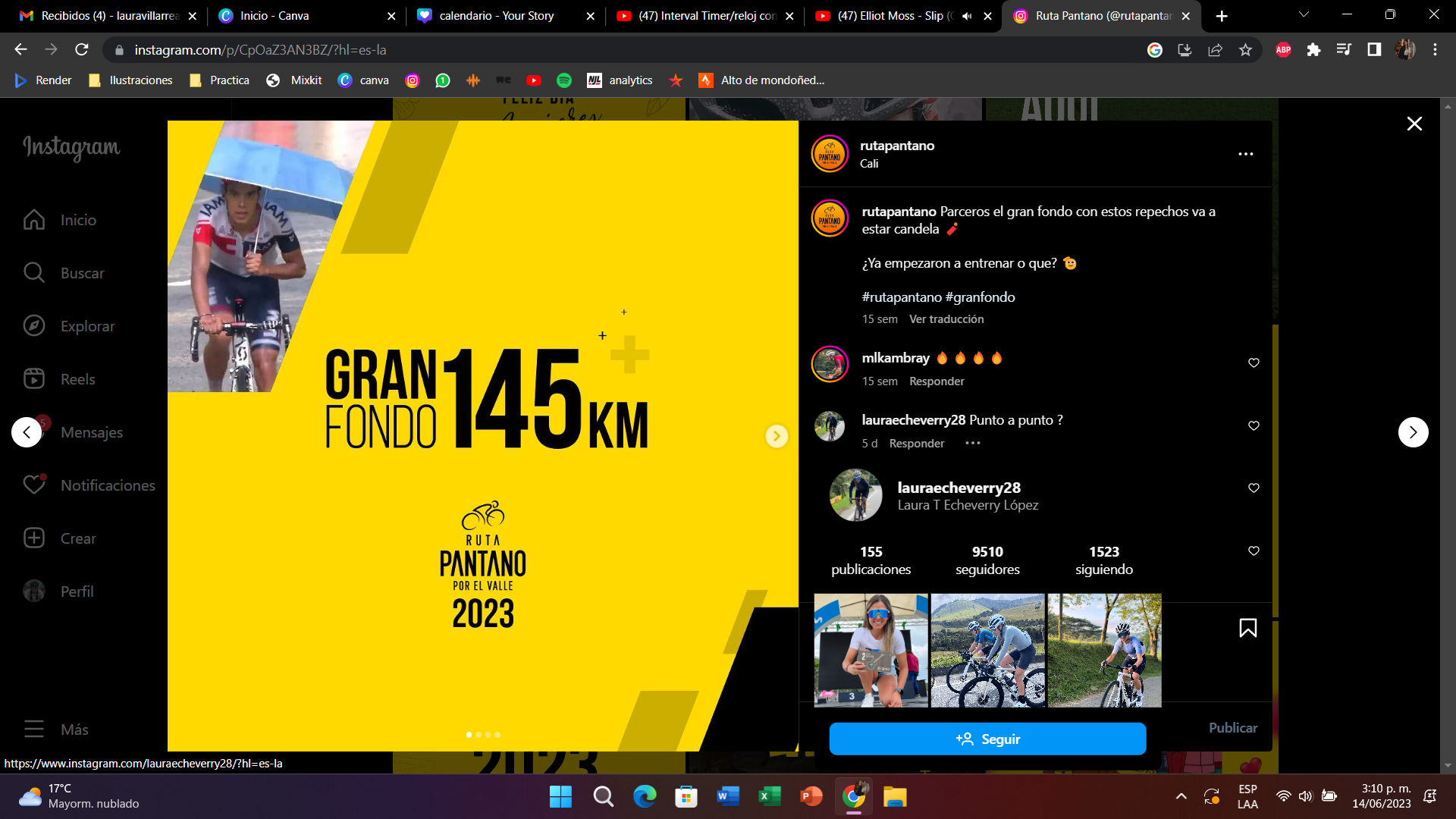Switch to Inicio - Canva tab
1456x819 pixels.
[274, 16]
